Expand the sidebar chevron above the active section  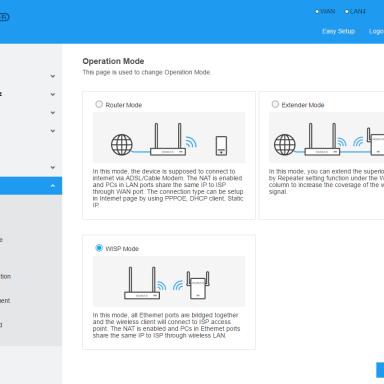coord(53,167)
